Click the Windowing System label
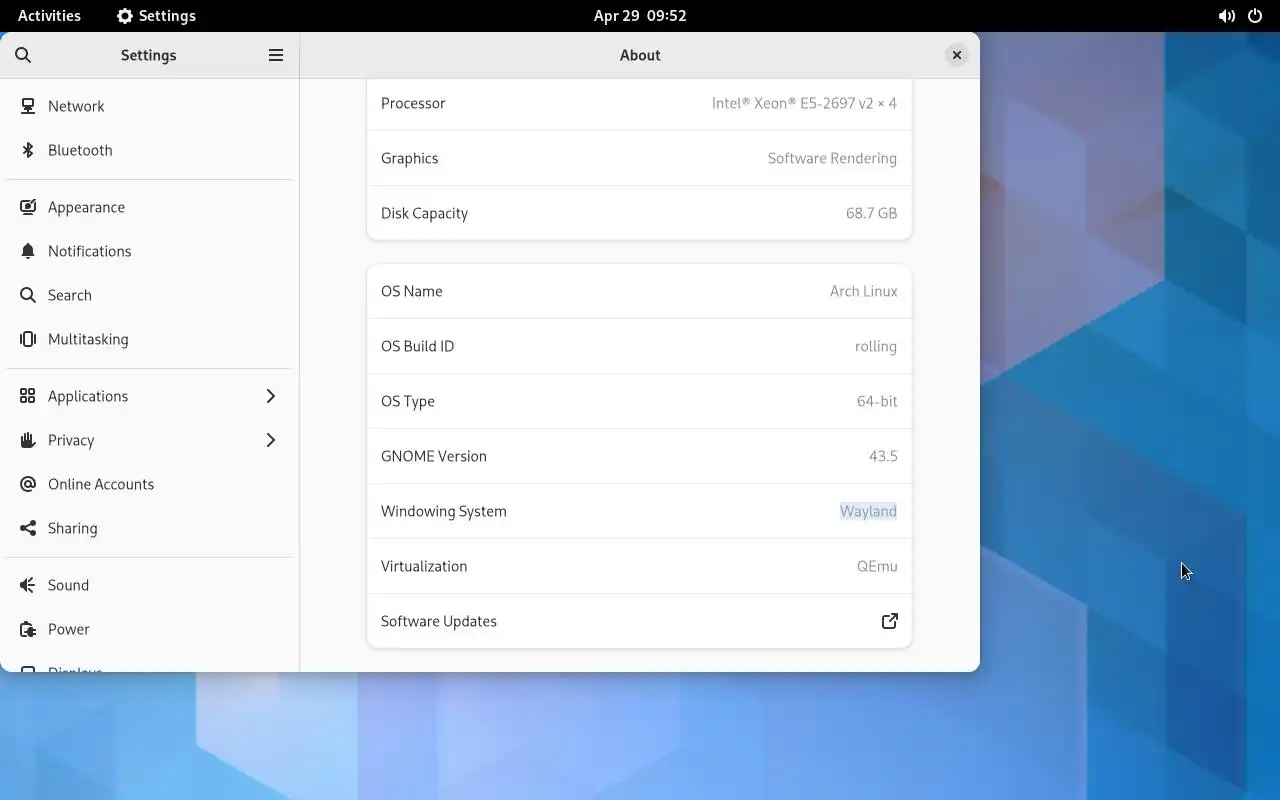Image resolution: width=1280 pixels, height=800 pixels. [x=444, y=511]
